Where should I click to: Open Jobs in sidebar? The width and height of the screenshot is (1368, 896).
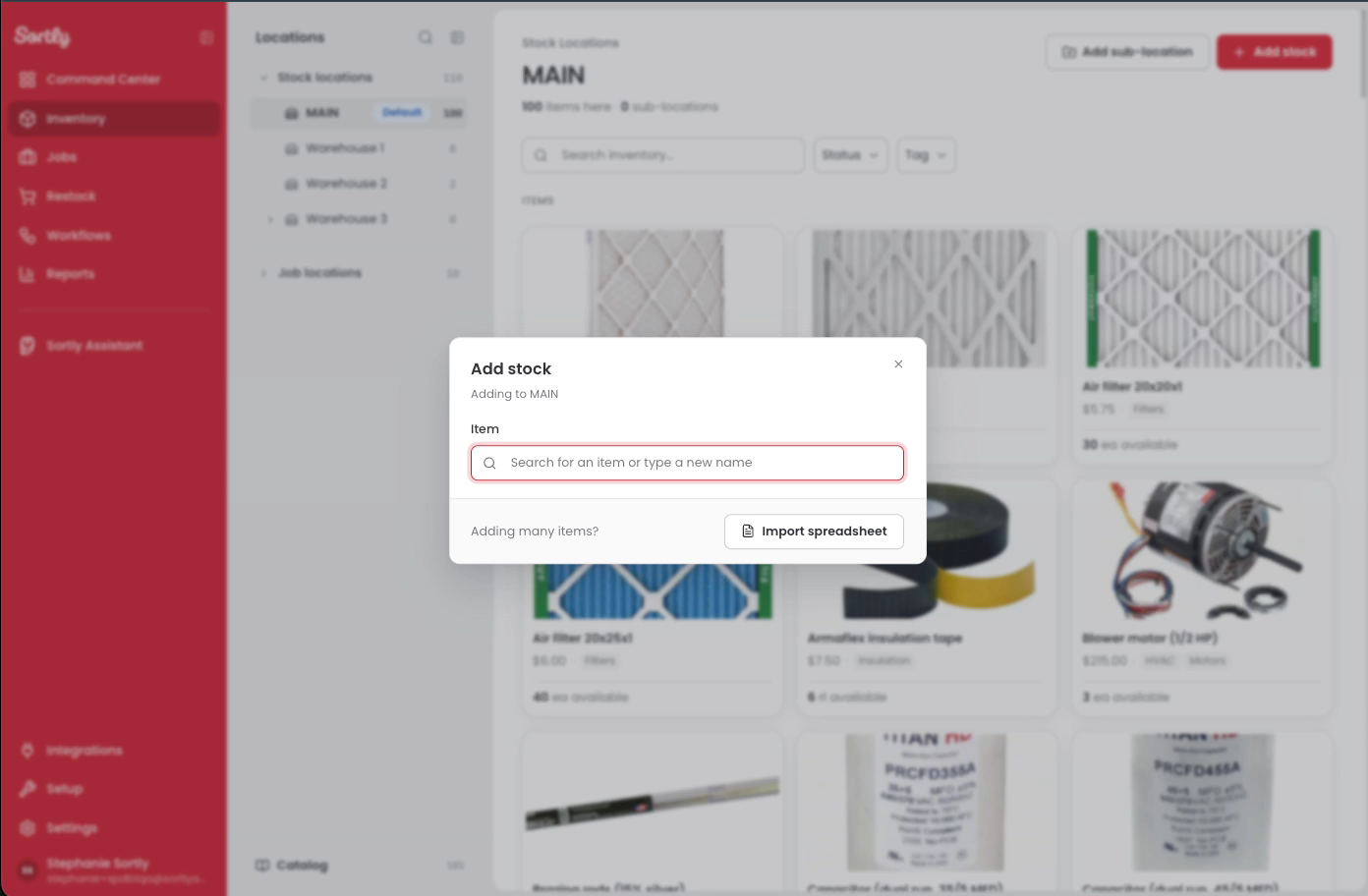[x=114, y=157]
